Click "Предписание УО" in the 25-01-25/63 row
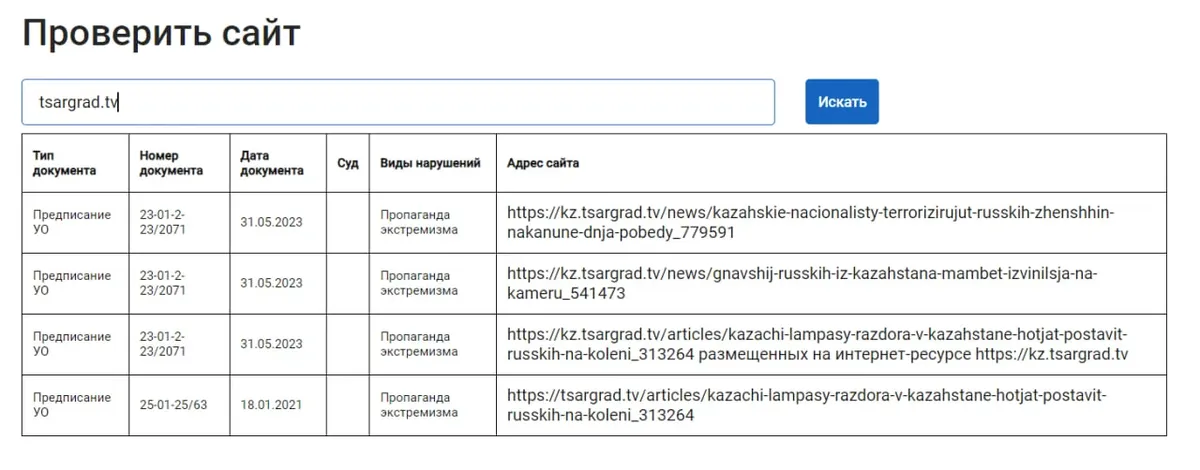The image size is (1200, 470). (71, 406)
